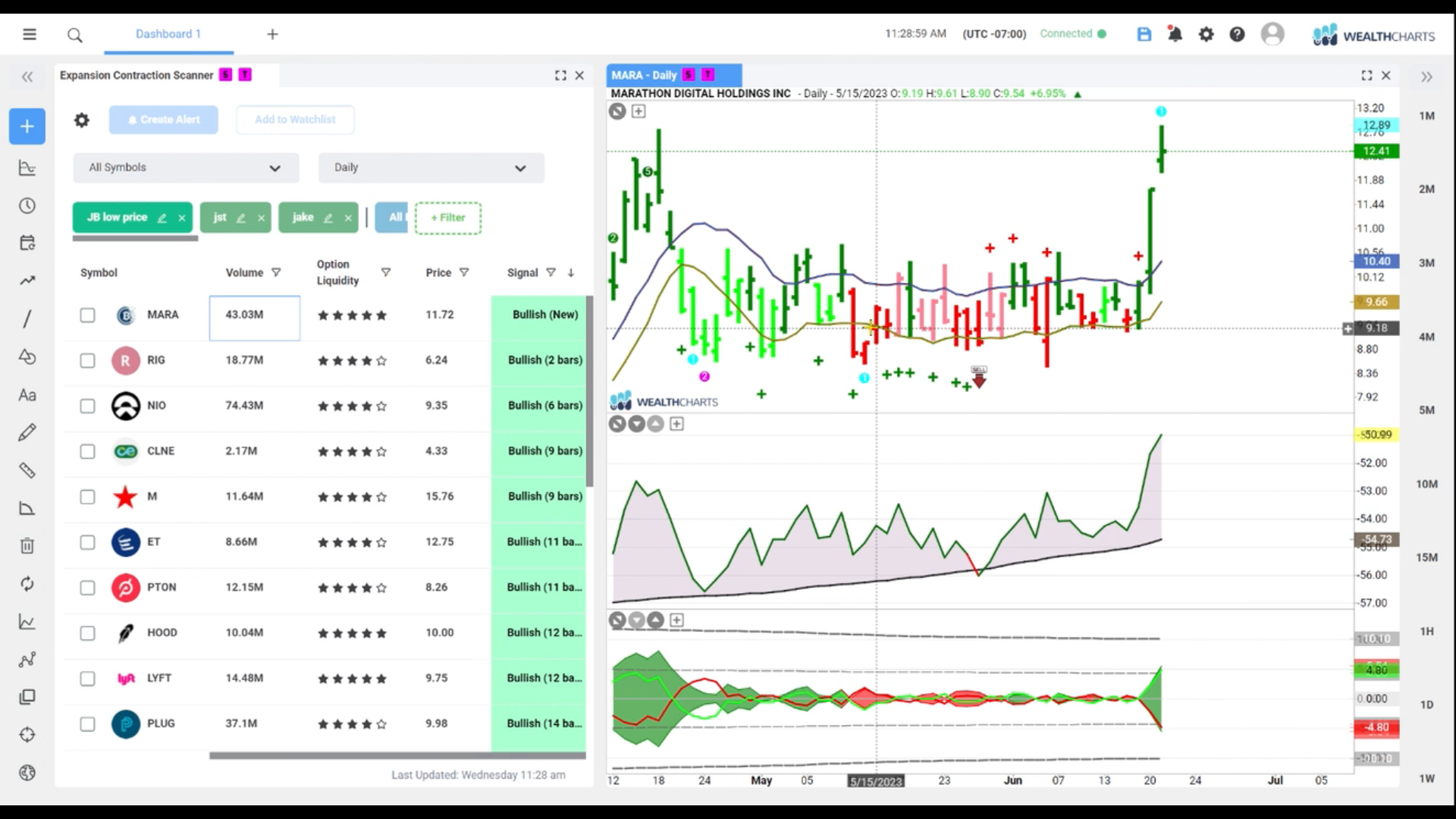Open the Price column filter
Image resolution: width=1456 pixels, height=819 pixels.
464,272
